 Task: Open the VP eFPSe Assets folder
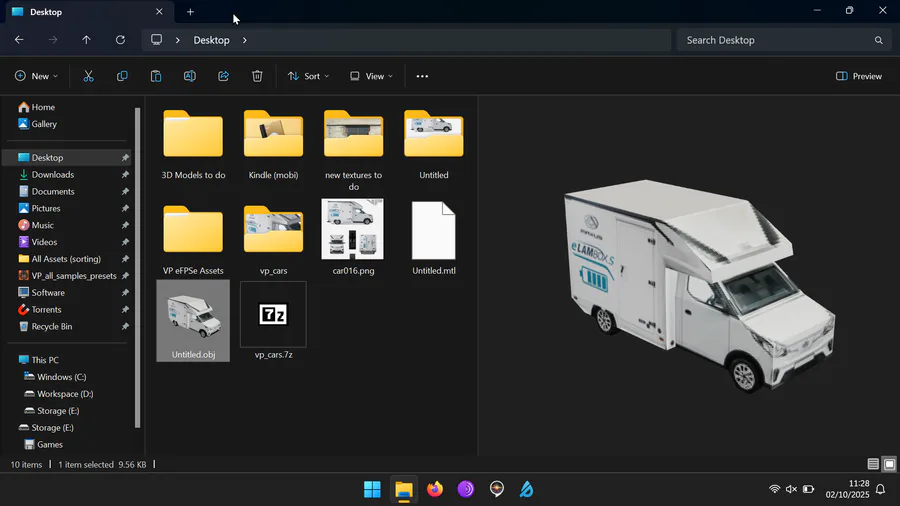(193, 240)
